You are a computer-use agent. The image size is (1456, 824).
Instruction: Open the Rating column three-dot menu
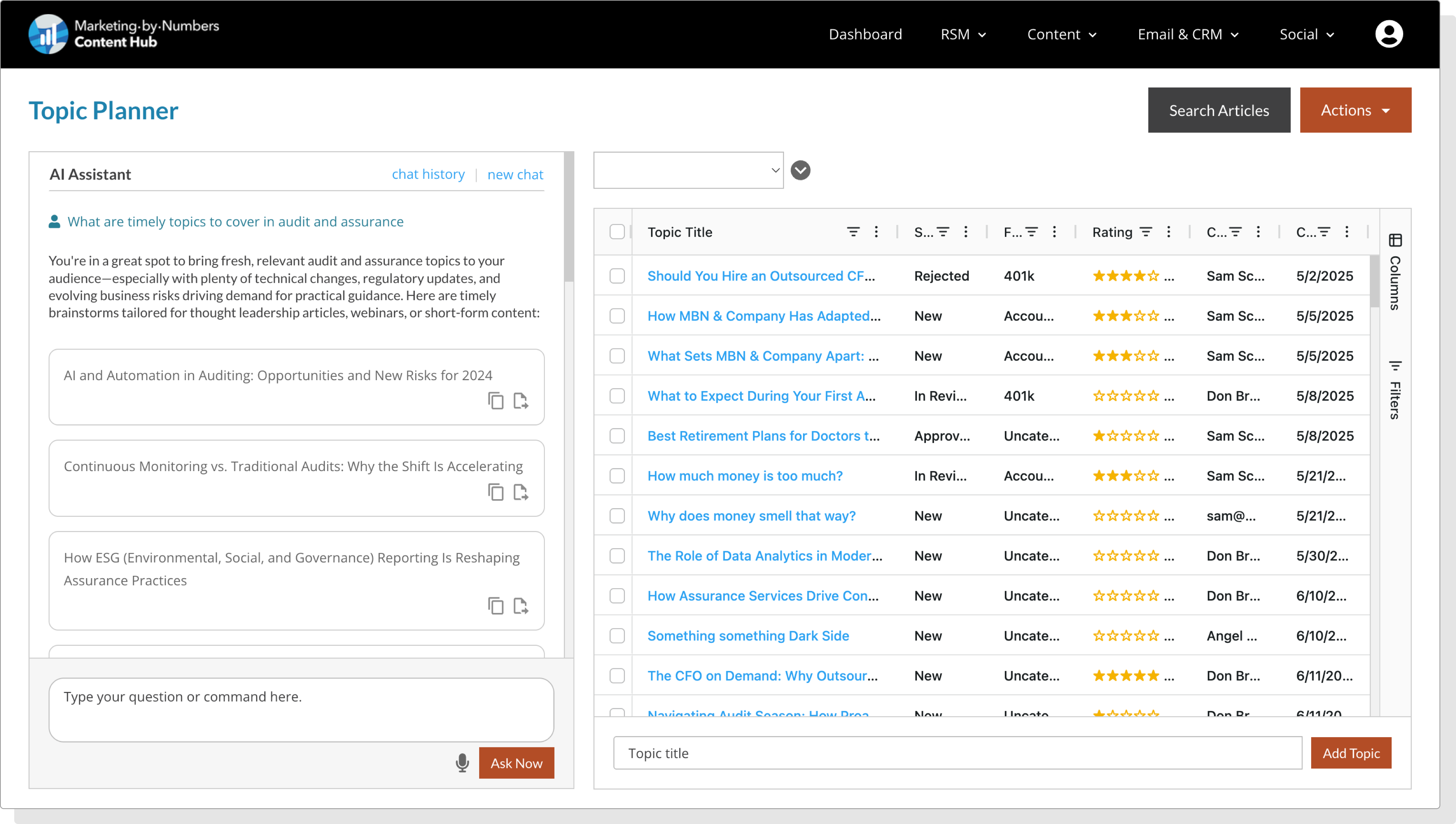pos(1168,232)
